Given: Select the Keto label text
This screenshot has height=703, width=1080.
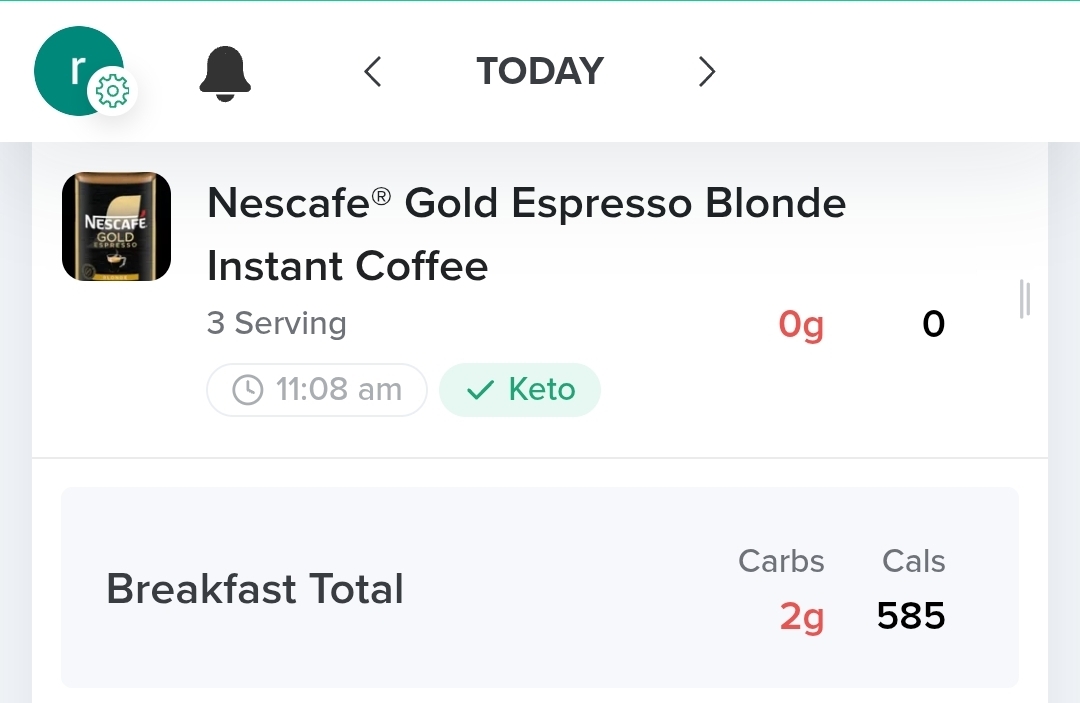Looking at the screenshot, I should (x=542, y=389).
